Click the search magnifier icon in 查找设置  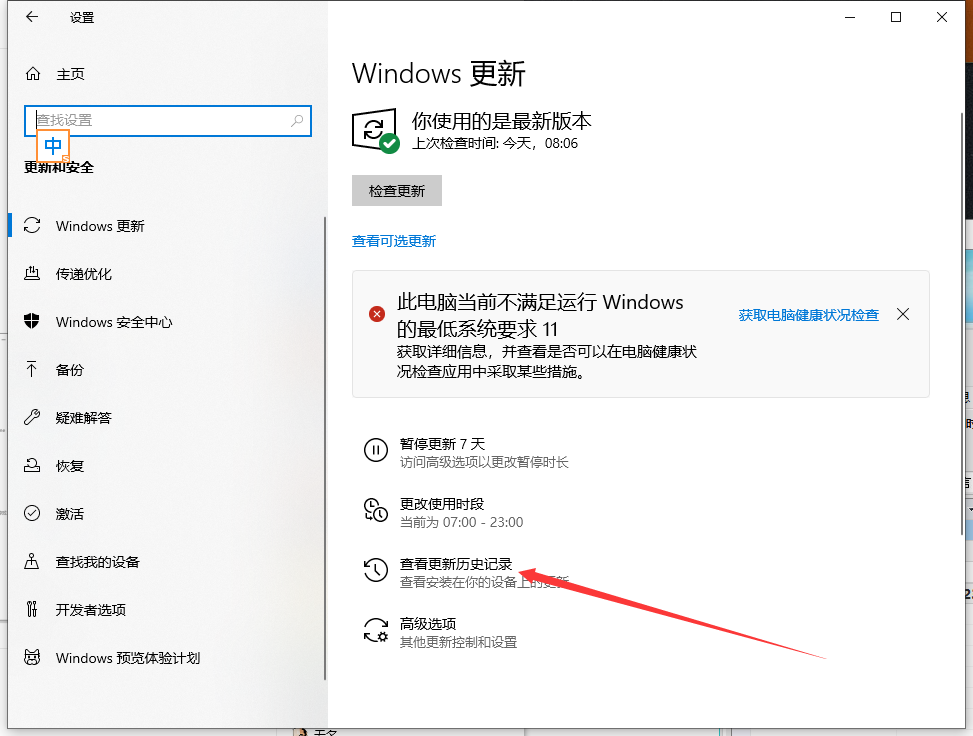tap(297, 120)
